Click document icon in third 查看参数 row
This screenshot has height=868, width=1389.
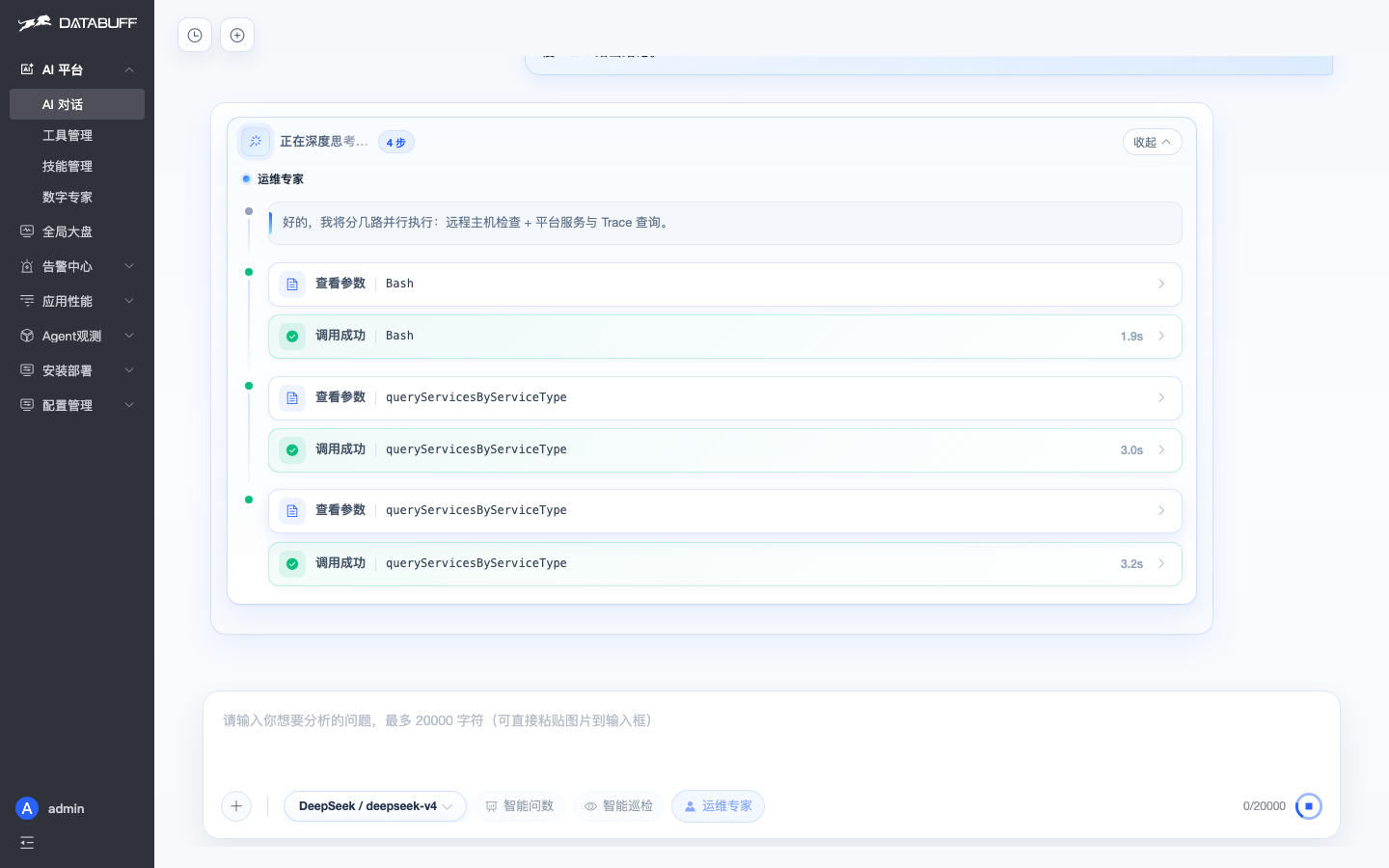click(x=292, y=511)
